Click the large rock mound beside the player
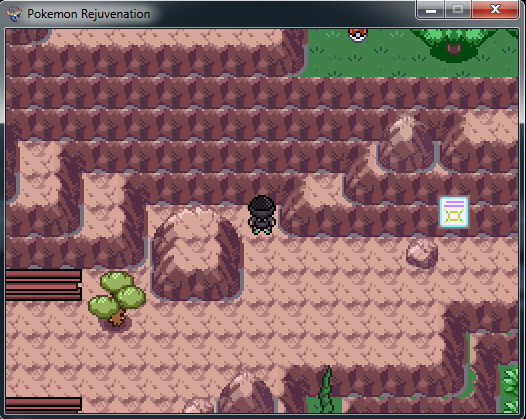The height and width of the screenshot is (419, 526). point(197,254)
